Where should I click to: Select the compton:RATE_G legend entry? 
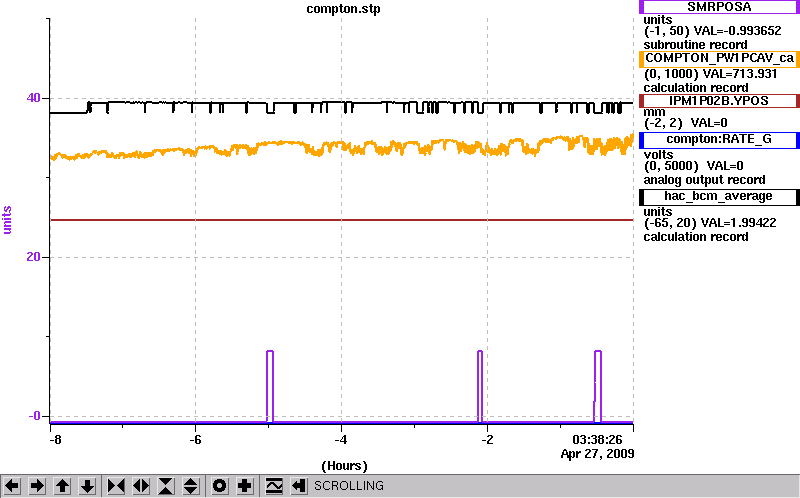tap(719, 139)
